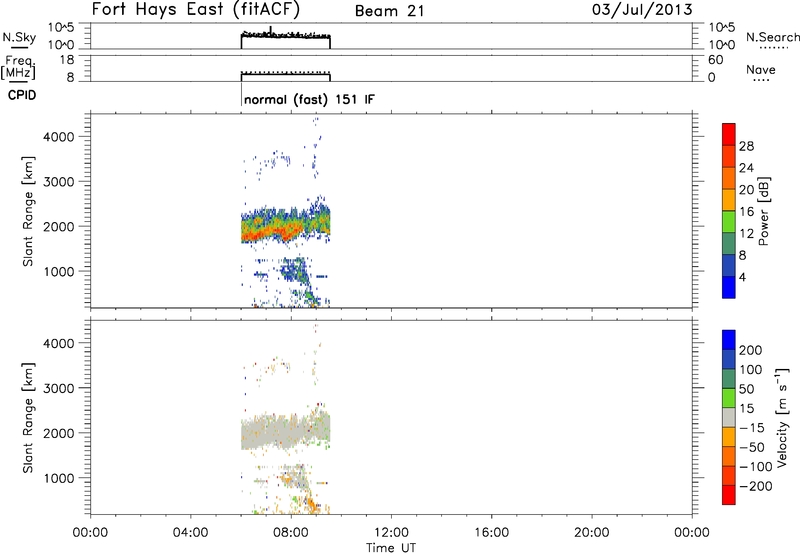Click the '28' power colorbar value
Screen dimensions: 800x554
[746, 146]
